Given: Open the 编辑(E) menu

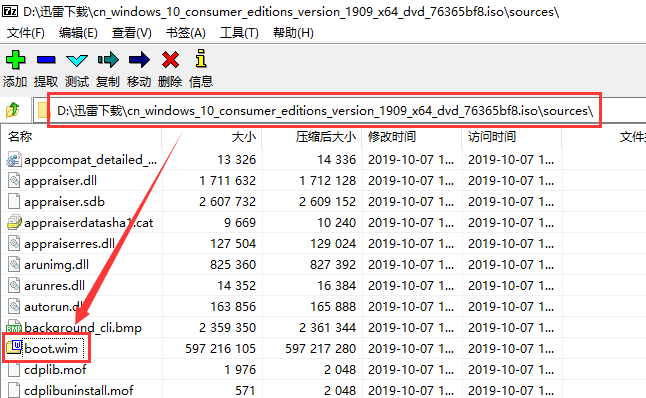Looking at the screenshot, I should 78,33.
